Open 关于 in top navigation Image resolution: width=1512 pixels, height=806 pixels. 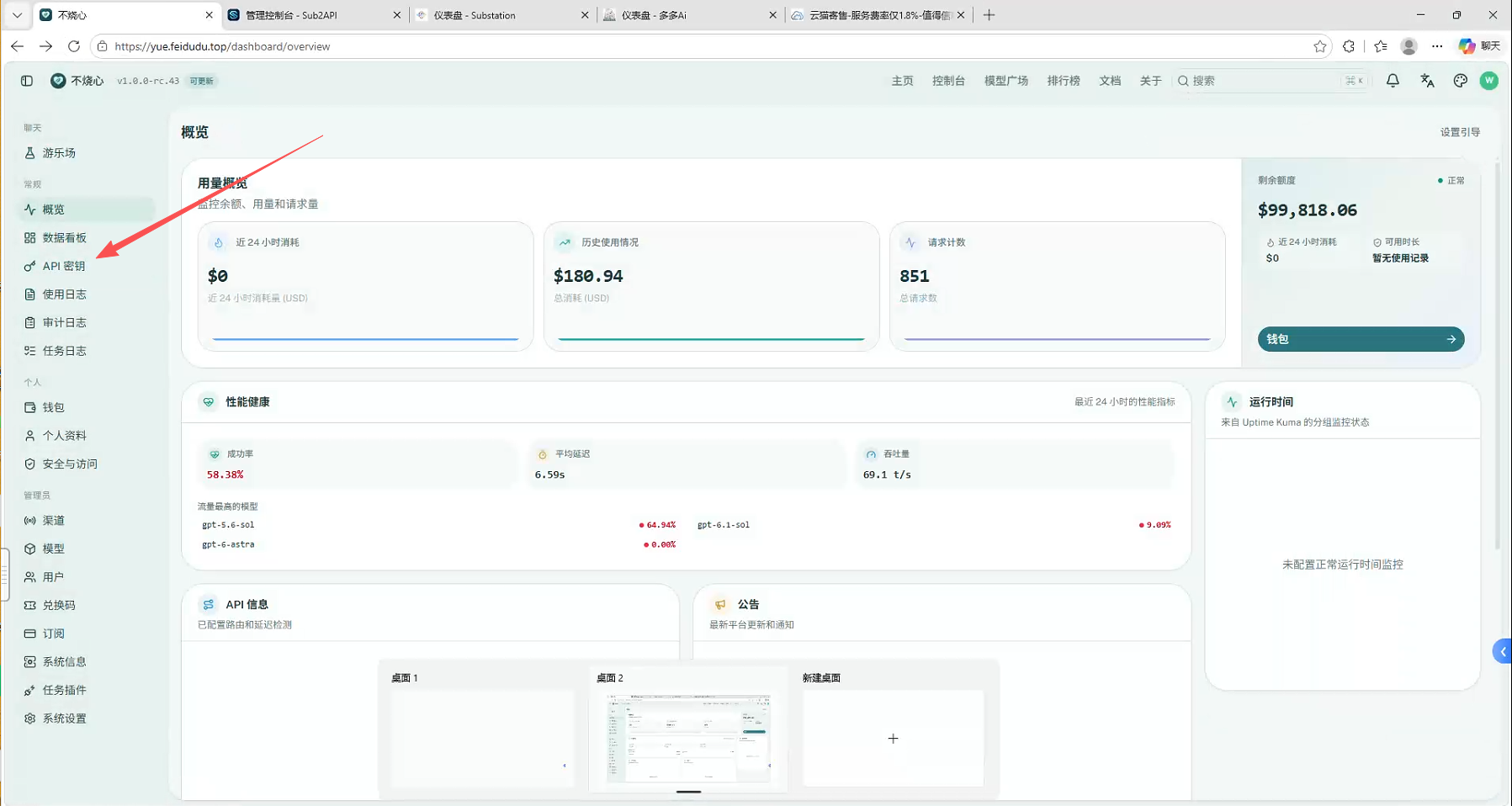[x=1150, y=81]
